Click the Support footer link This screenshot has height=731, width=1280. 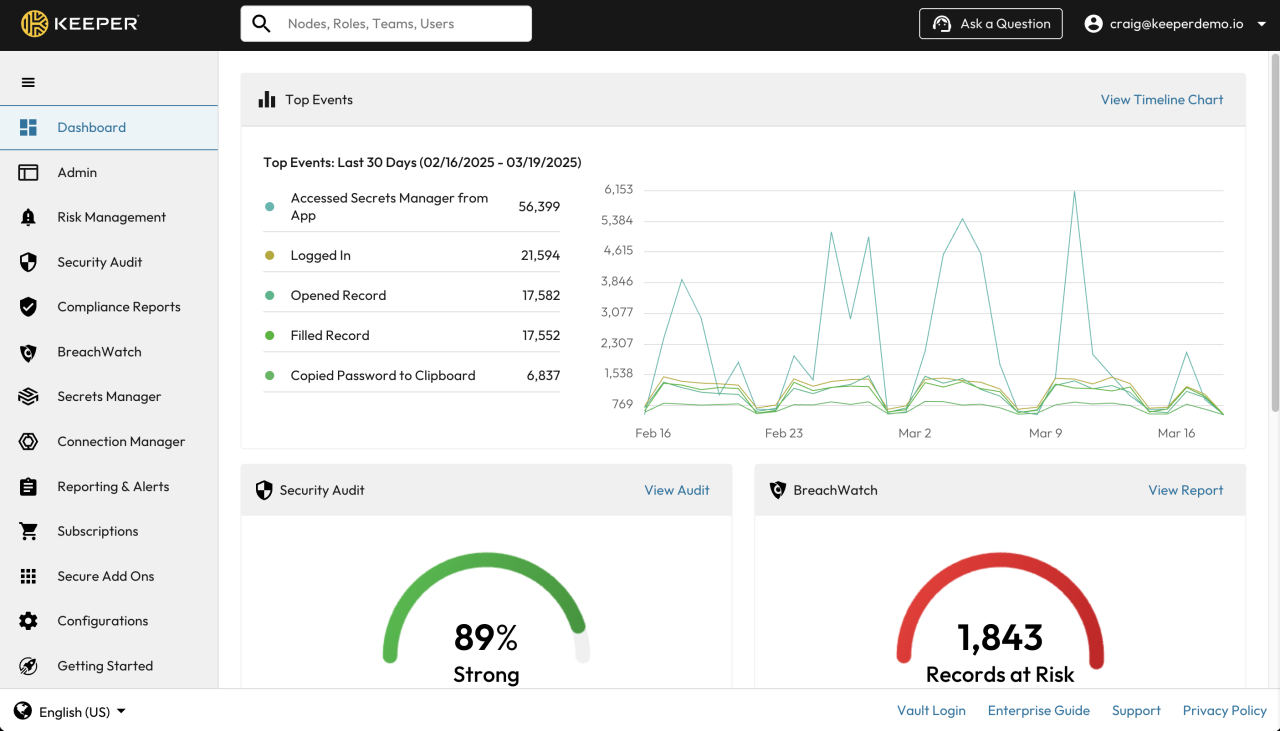click(1136, 711)
